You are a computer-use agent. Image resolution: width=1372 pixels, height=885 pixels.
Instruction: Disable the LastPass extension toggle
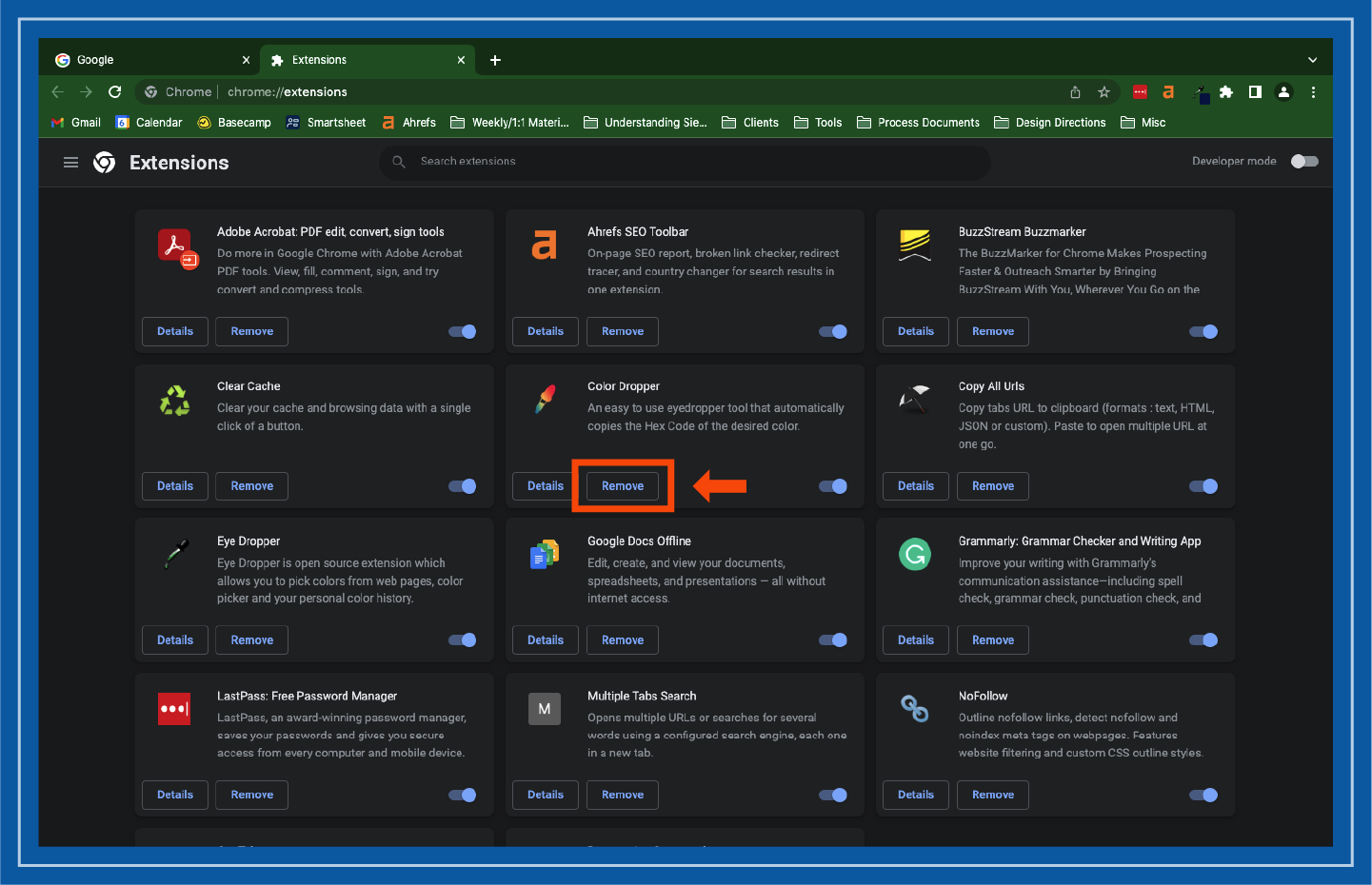pos(463,796)
